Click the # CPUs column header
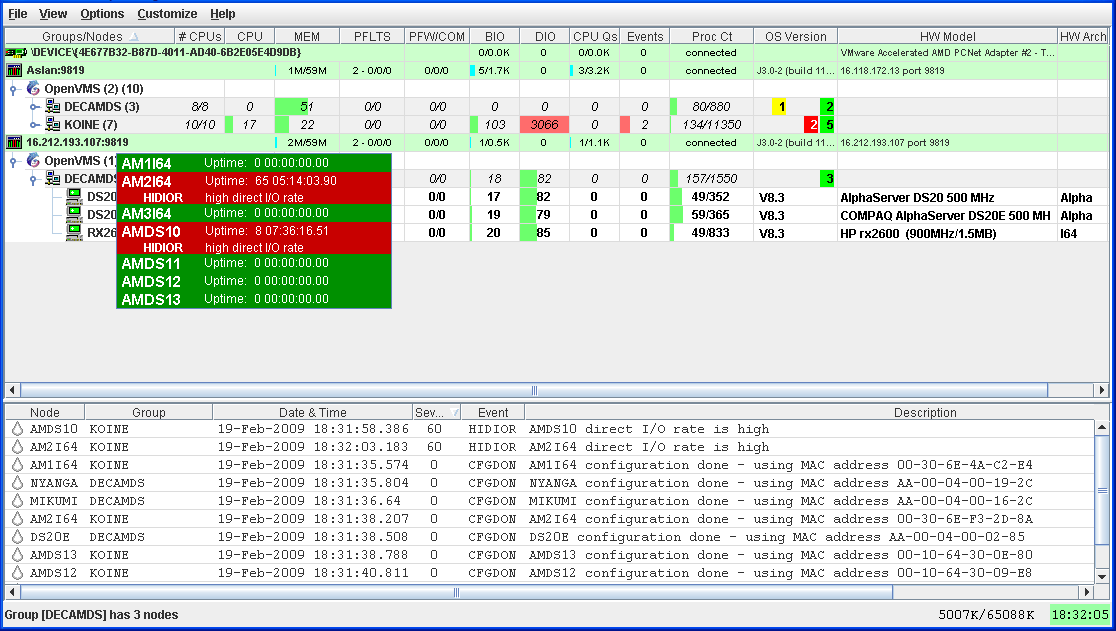 pyautogui.click(x=200, y=36)
